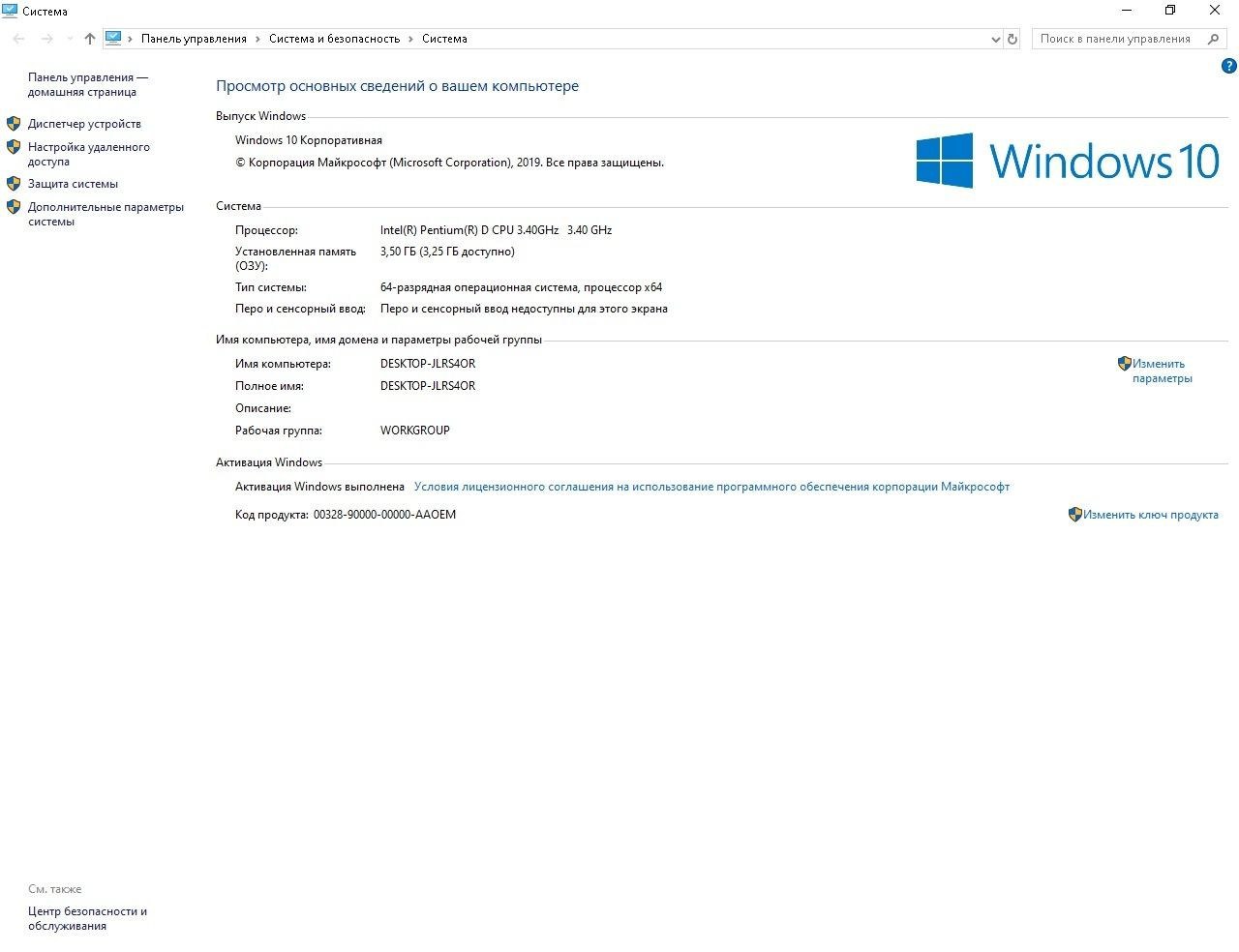Viewport: 1239px width, 952px height.
Task: Click shield icon beside Защита системы
Action: (x=14, y=184)
